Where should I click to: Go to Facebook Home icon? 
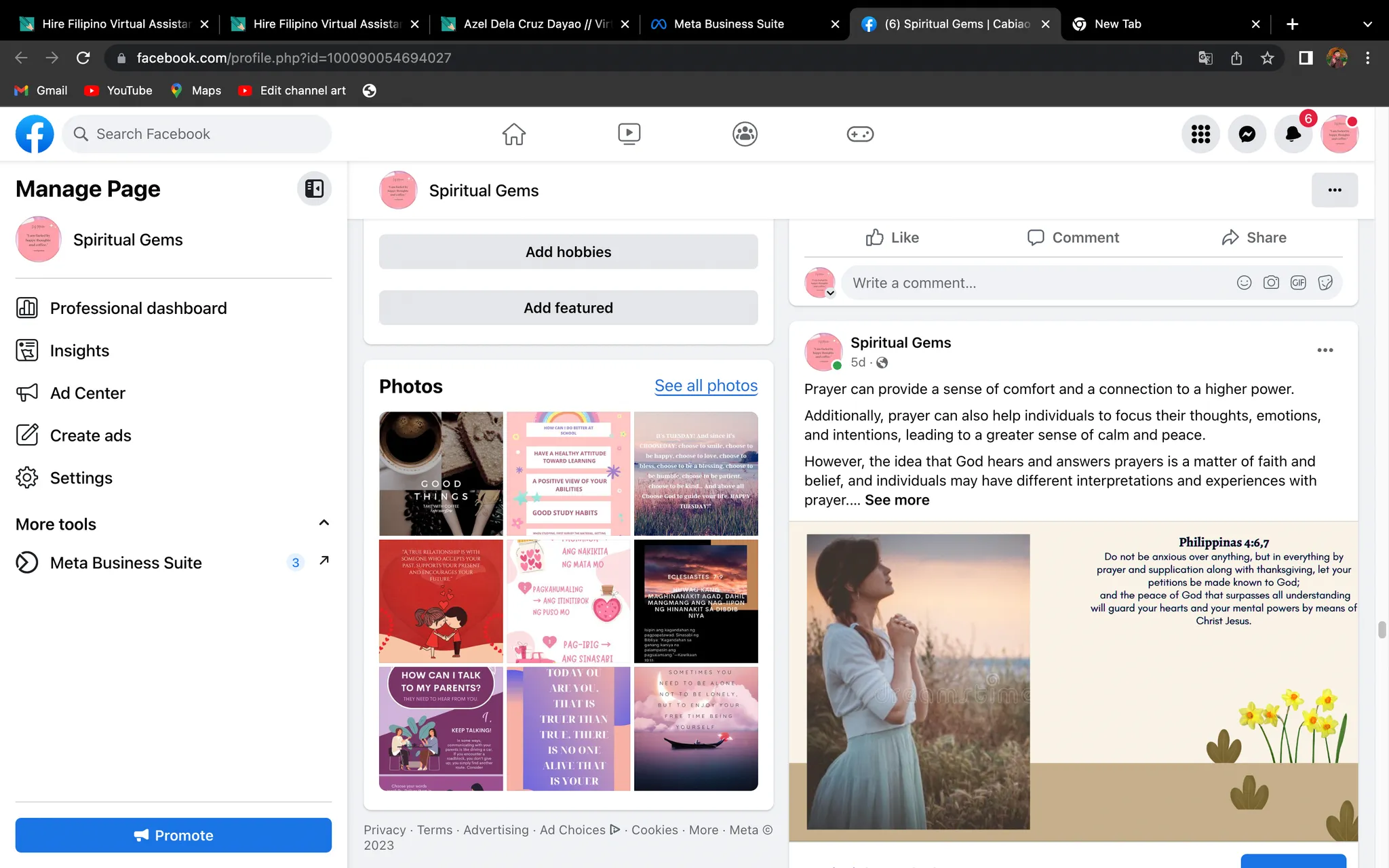pyautogui.click(x=513, y=134)
